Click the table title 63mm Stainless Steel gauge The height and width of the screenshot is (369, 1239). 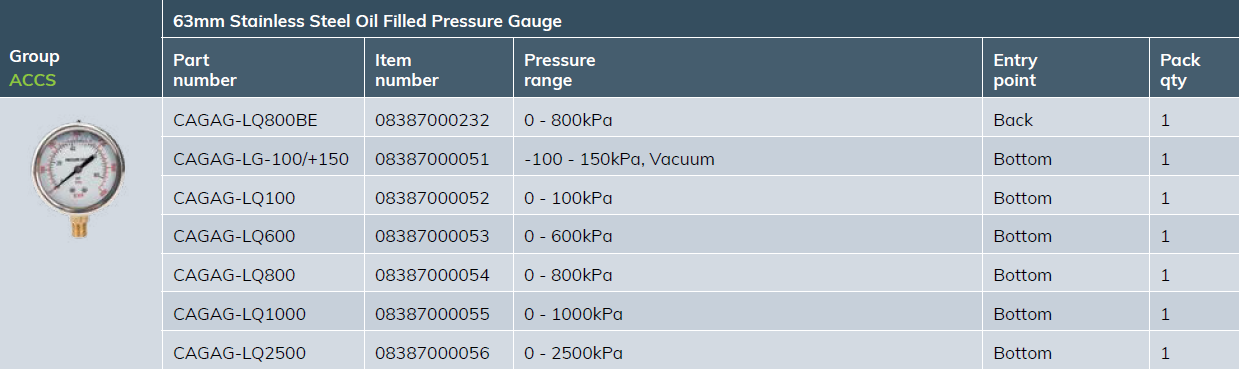367,20
